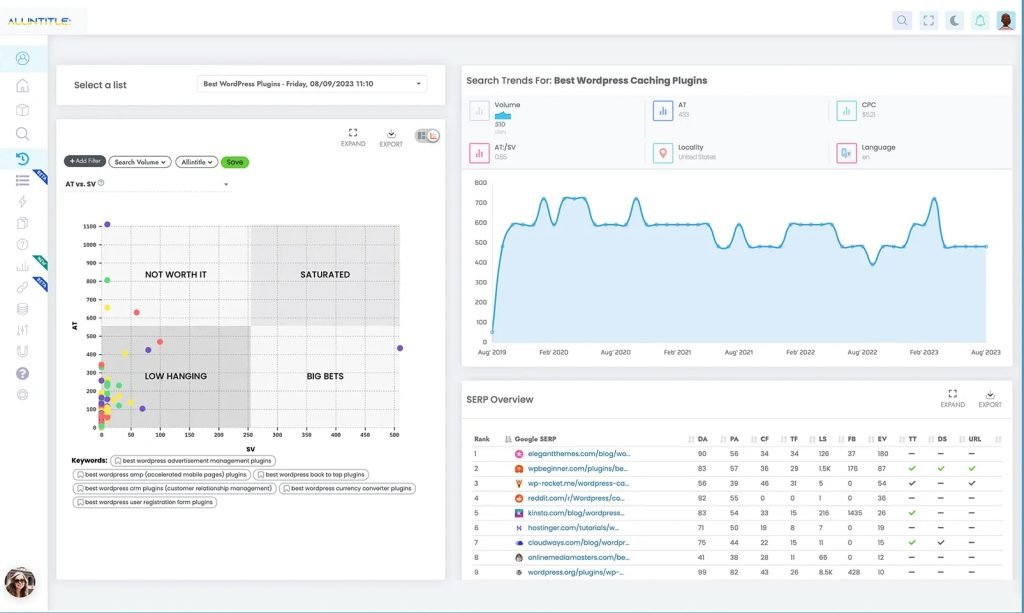Open the elegantthemes.com SERP link
This screenshot has height=613, width=1024.
click(579, 454)
